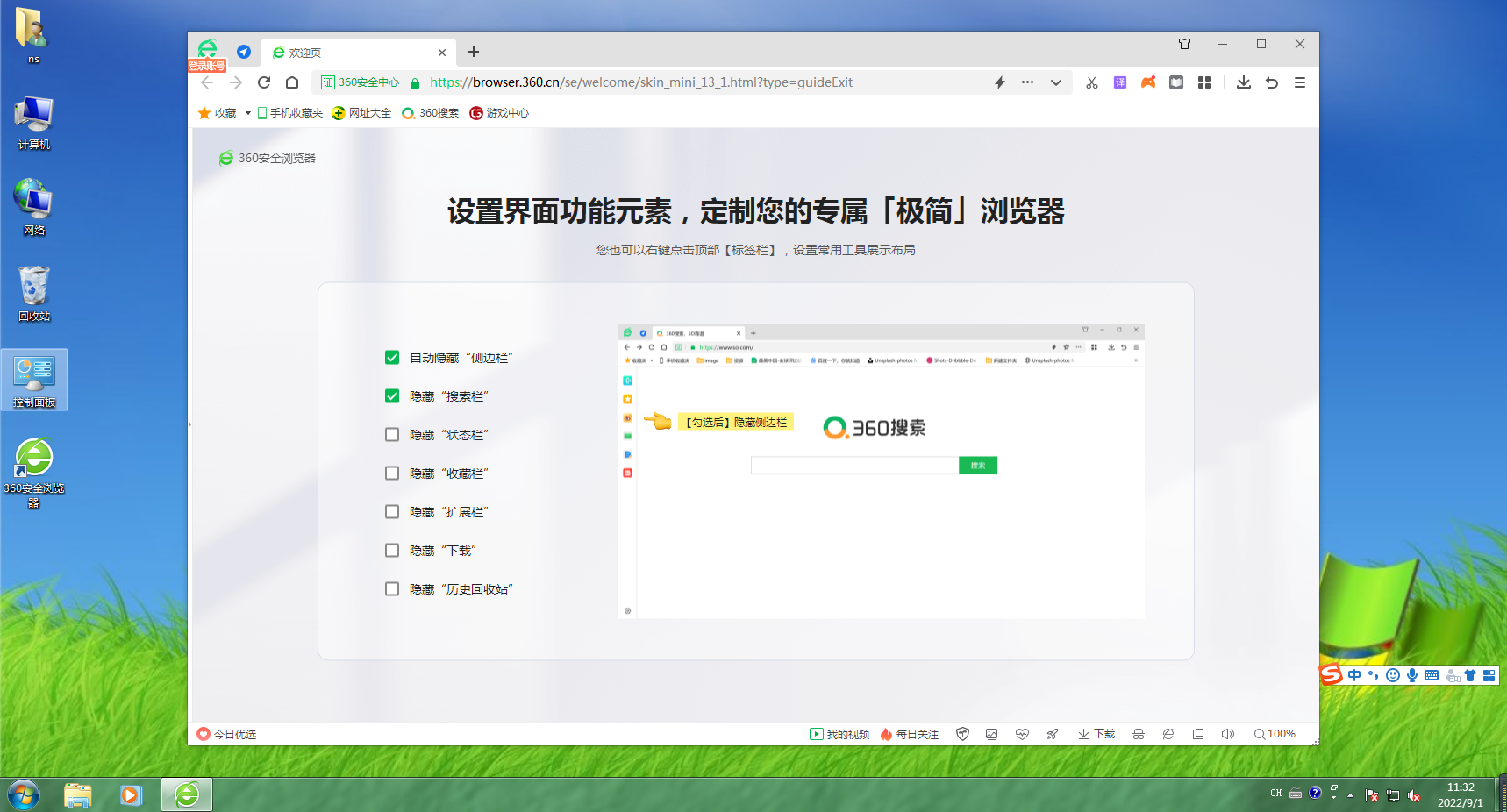Viewport: 1507px width, 812px height.
Task: Check 隐藏“状态栏” checkbox
Action: [392, 435]
